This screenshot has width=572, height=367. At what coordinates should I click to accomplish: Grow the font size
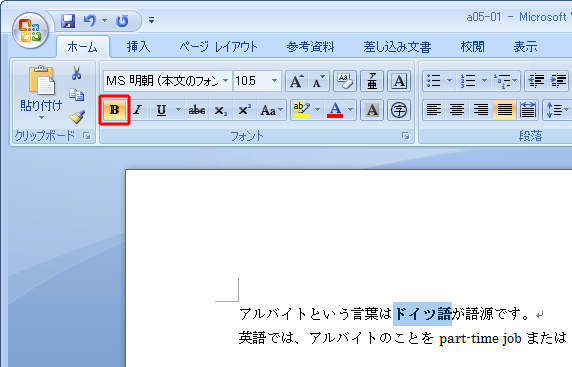[x=296, y=81]
